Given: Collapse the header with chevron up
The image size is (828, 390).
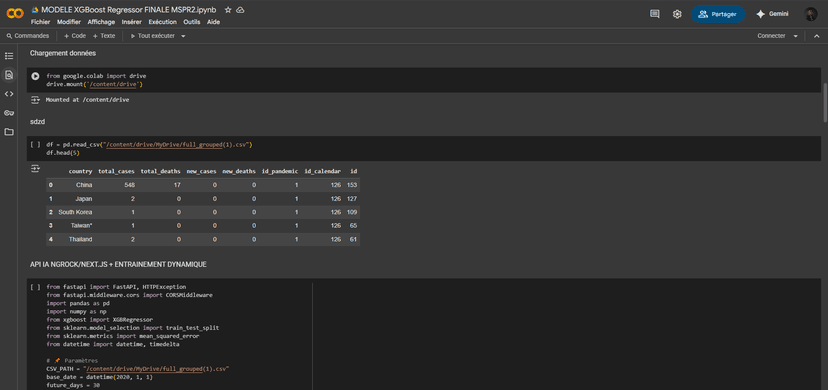Looking at the screenshot, I should click(x=816, y=36).
